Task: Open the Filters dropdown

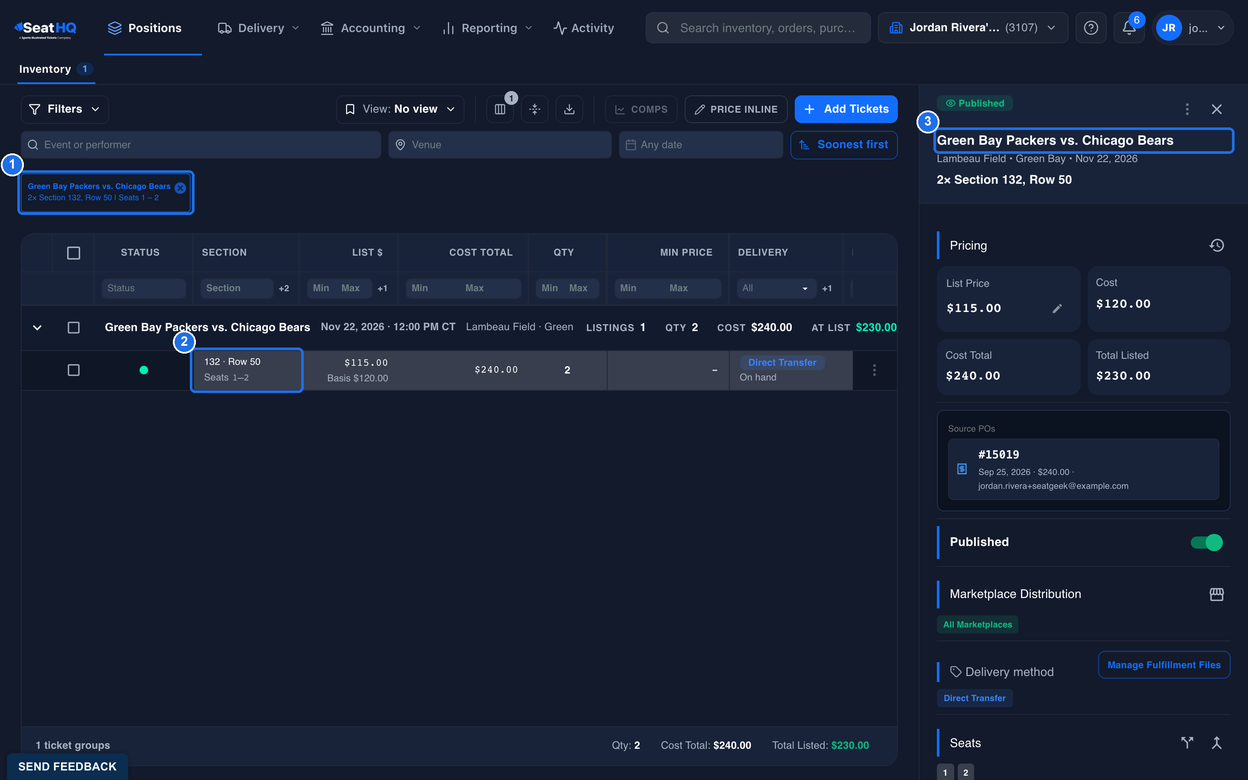Action: tap(65, 109)
